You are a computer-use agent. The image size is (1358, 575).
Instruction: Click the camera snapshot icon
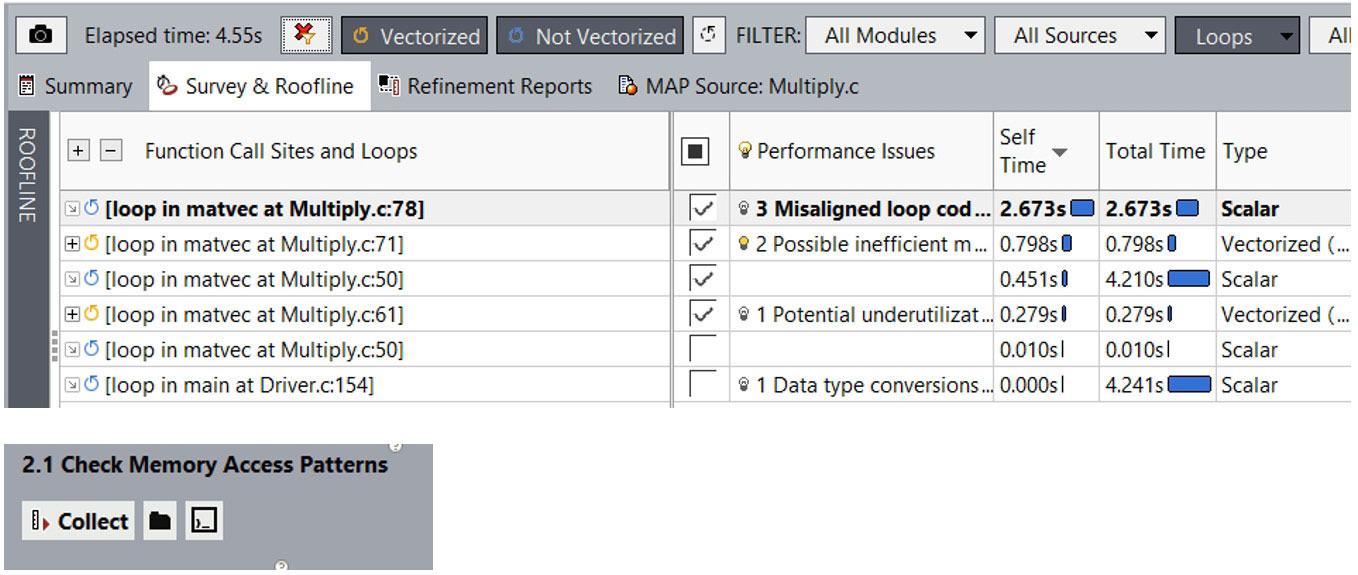coord(41,36)
